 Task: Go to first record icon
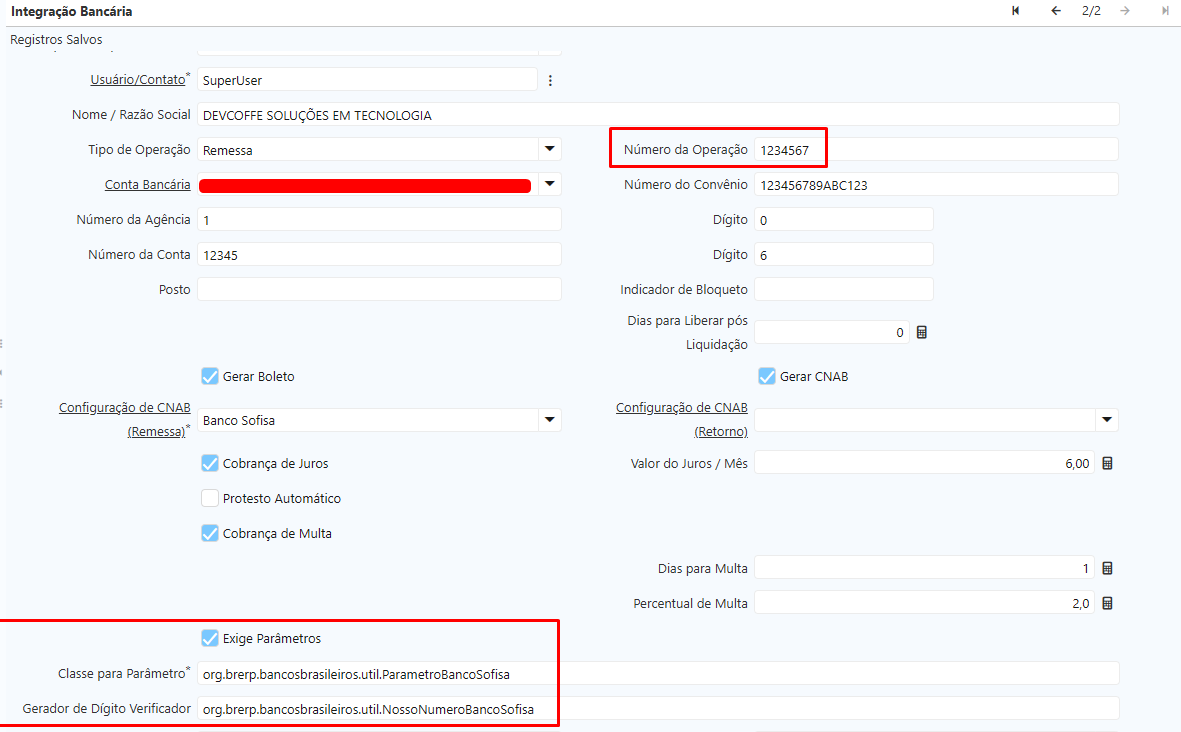pos(1016,11)
